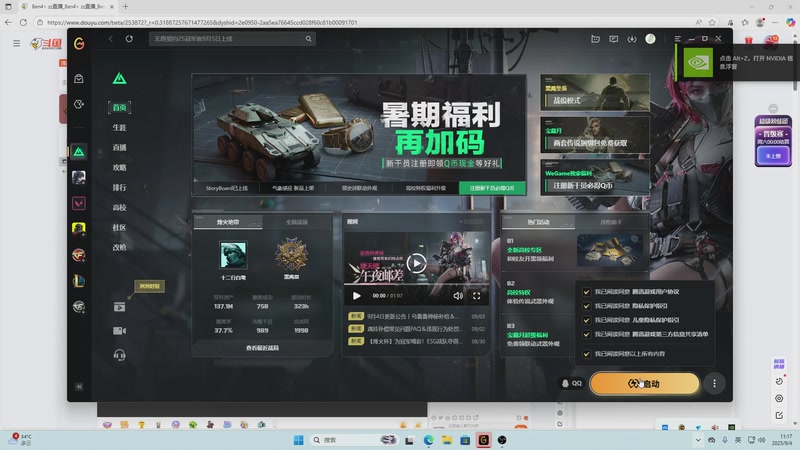Click the orange 启动 launch button

pyautogui.click(x=644, y=384)
